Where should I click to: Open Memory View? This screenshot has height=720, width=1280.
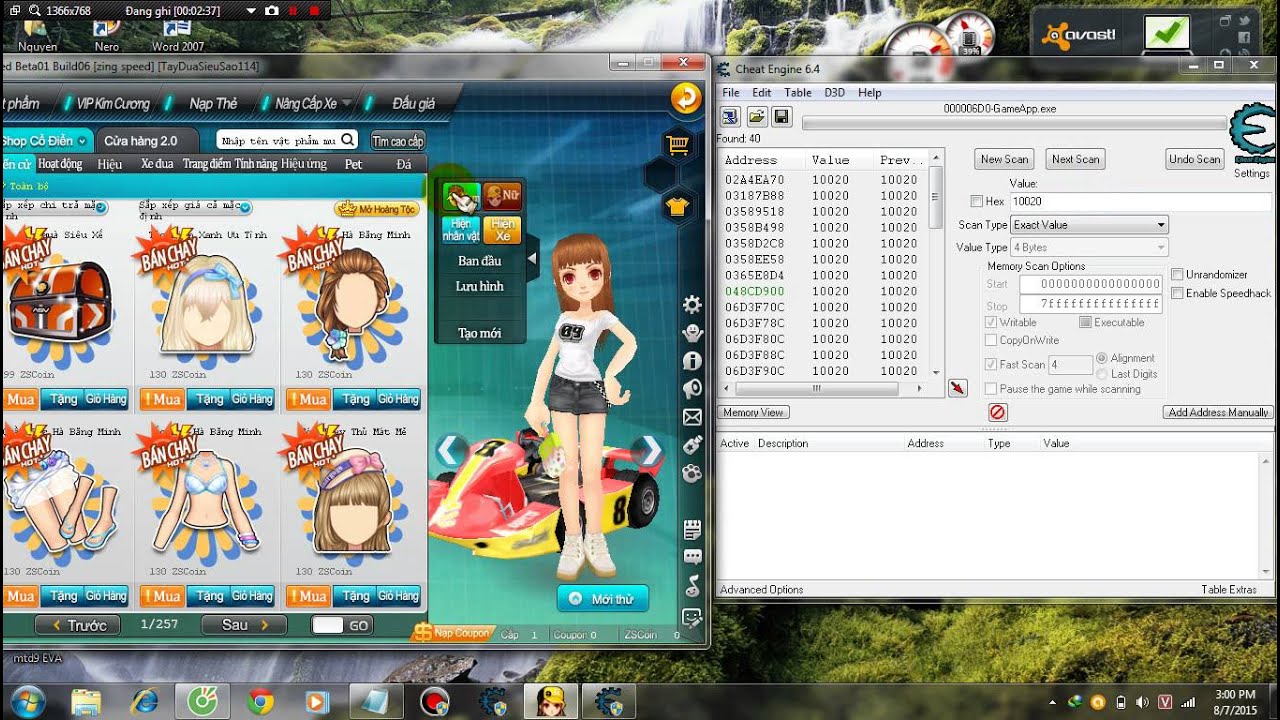pos(754,412)
